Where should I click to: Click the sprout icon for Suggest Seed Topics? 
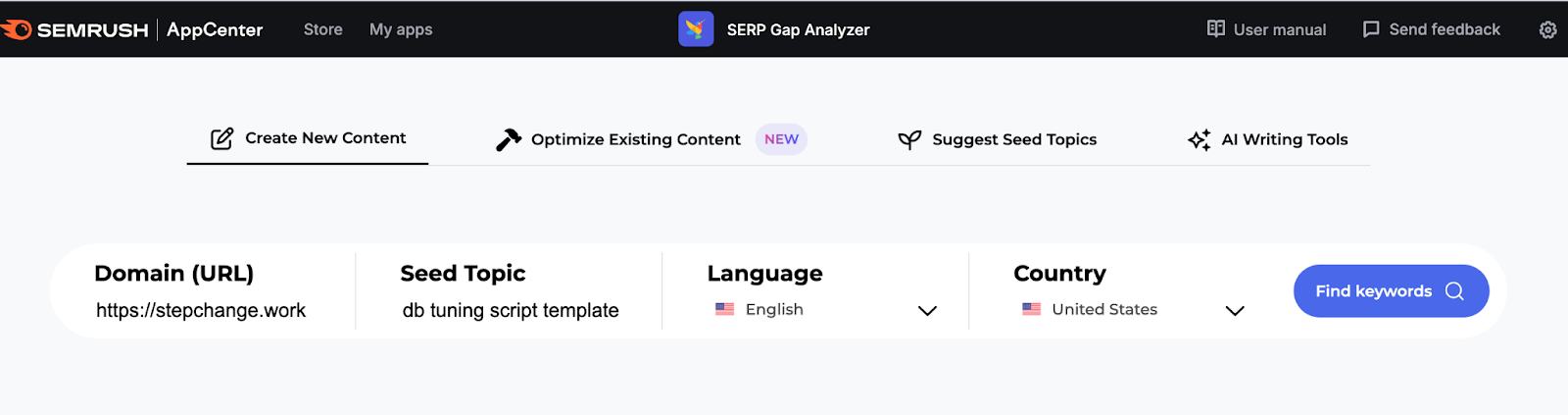point(909,139)
